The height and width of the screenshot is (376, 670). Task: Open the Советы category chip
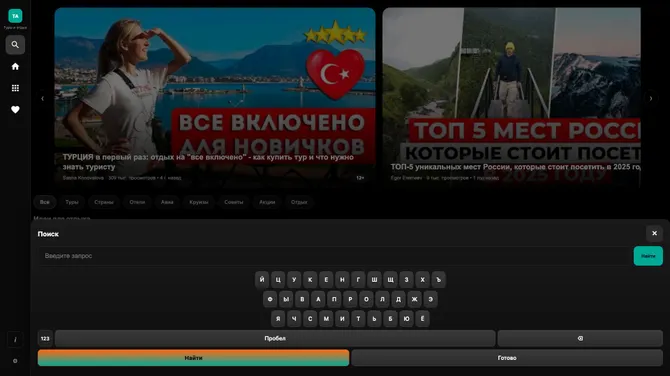(234, 202)
